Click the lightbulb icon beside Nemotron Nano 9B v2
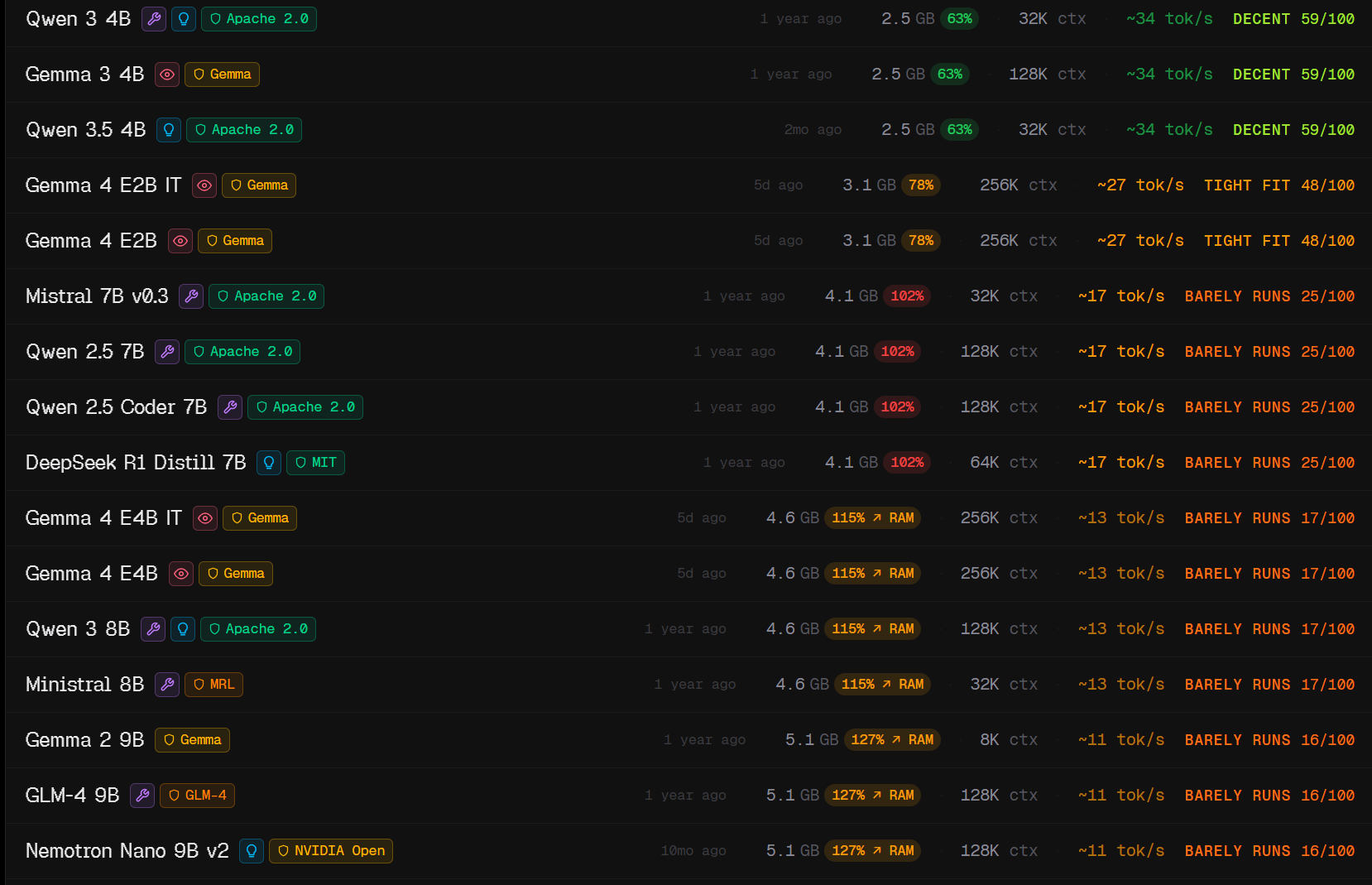This screenshot has height=885, width=1372. [x=252, y=851]
